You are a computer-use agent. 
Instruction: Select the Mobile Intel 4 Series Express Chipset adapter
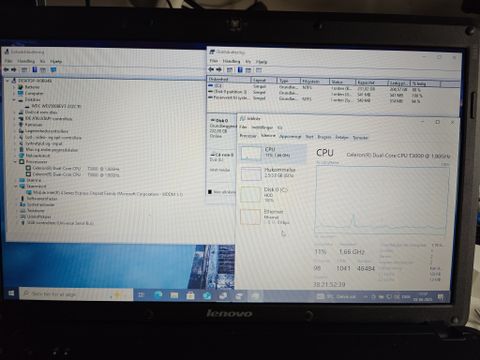(x=104, y=193)
